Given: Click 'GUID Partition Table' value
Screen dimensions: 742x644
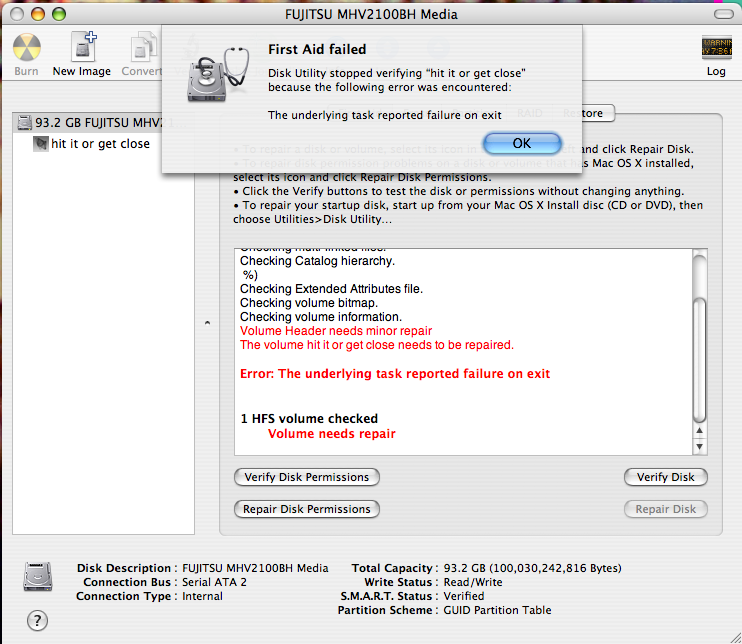Looking at the screenshot, I should tap(497, 610).
